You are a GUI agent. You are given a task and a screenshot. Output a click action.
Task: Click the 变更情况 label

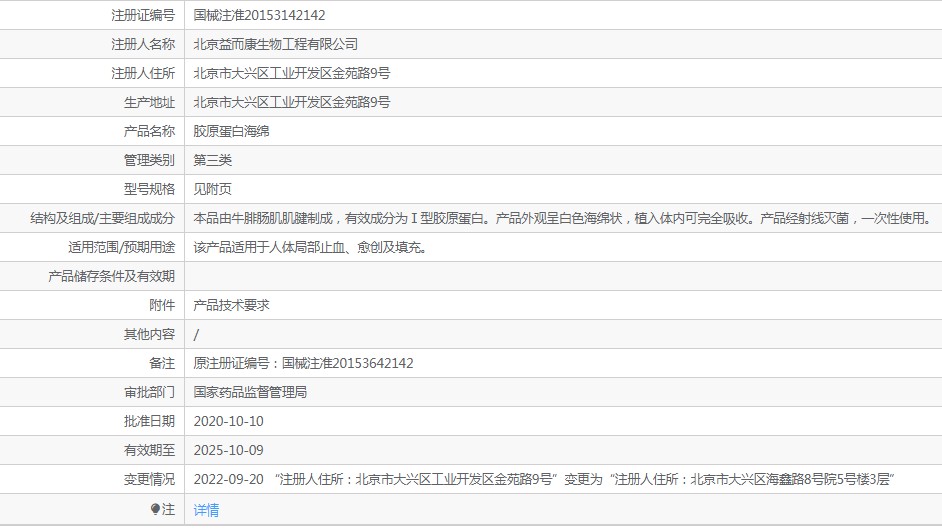(x=150, y=479)
